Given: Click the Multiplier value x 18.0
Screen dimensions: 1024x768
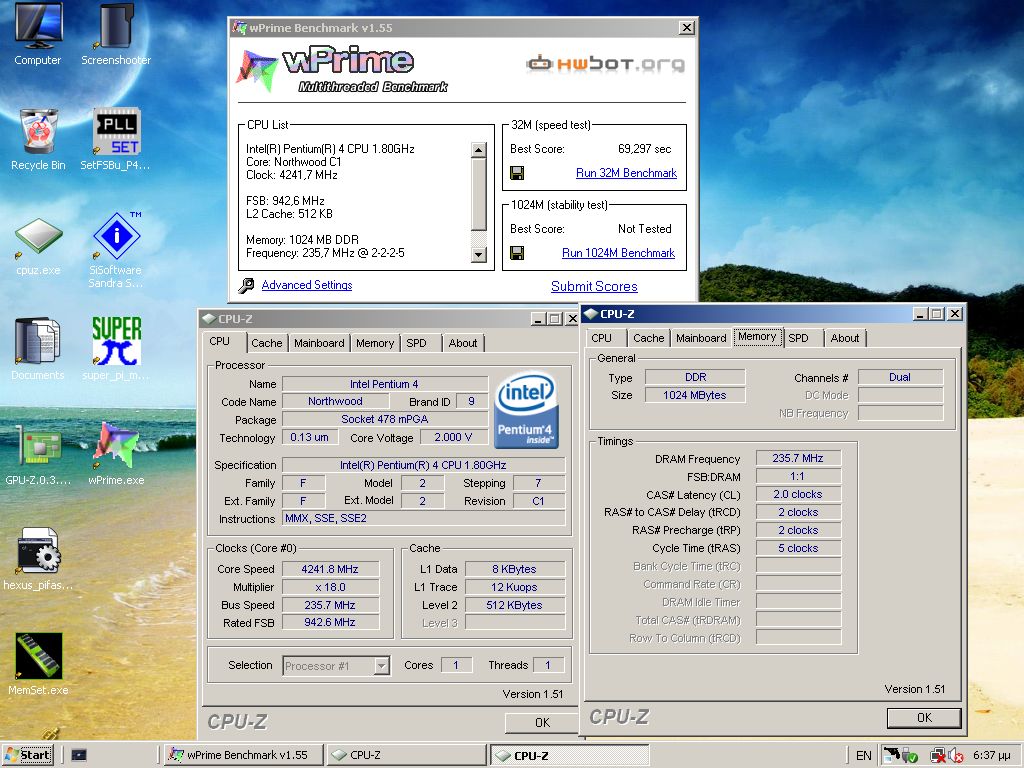Looking at the screenshot, I should tap(330, 587).
